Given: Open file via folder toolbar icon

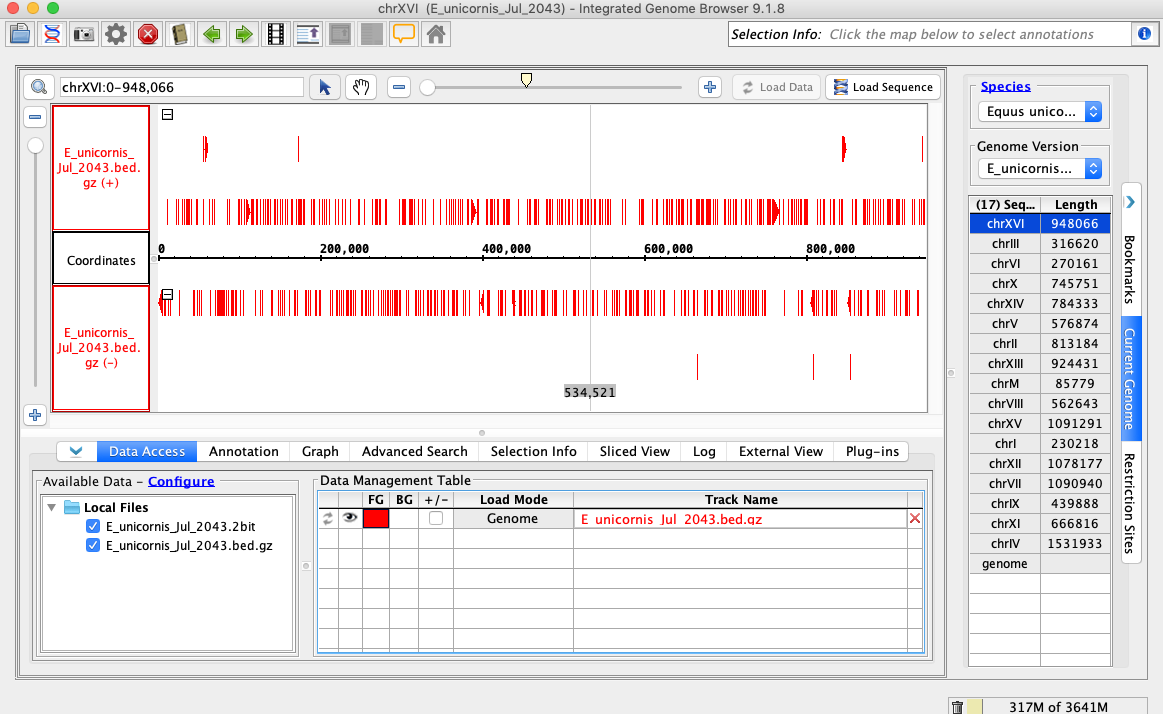Looking at the screenshot, I should point(20,34).
